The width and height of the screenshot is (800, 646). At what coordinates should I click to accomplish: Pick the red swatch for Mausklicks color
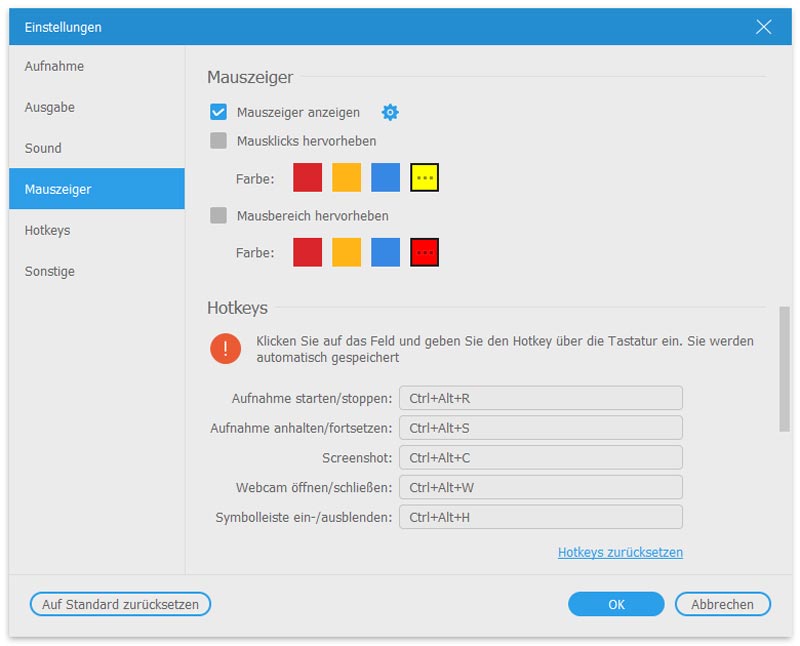307,178
